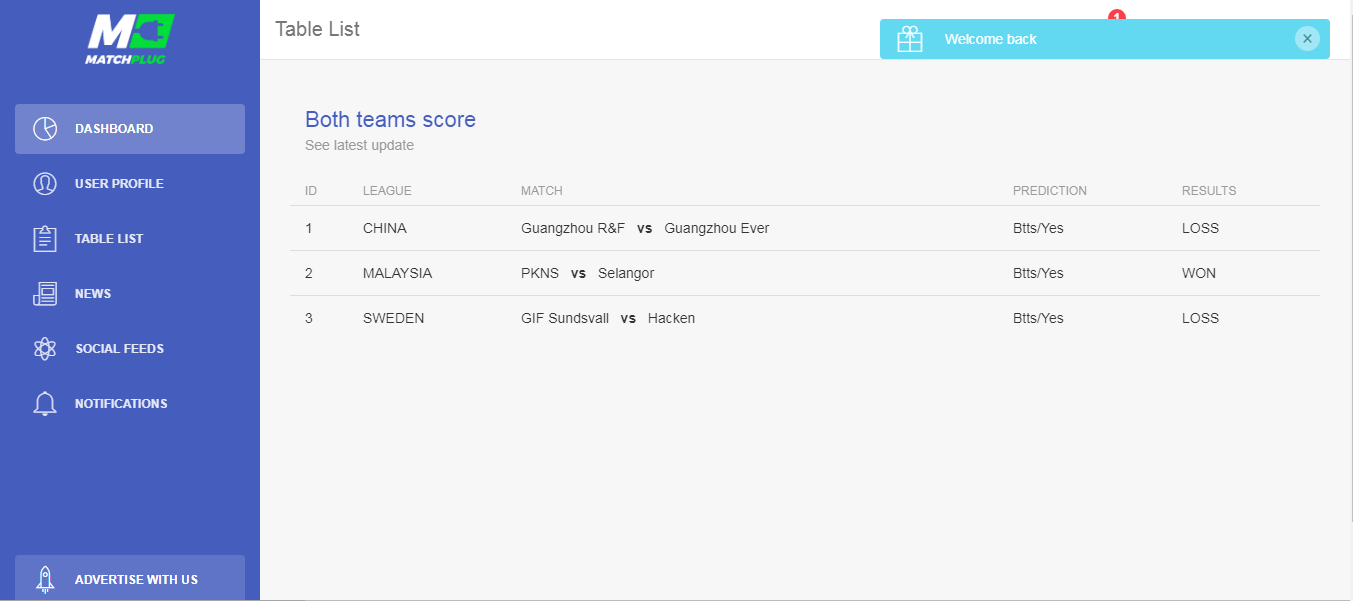Image resolution: width=1353 pixels, height=601 pixels.
Task: Open the User Profile page
Action: pyautogui.click(x=130, y=184)
